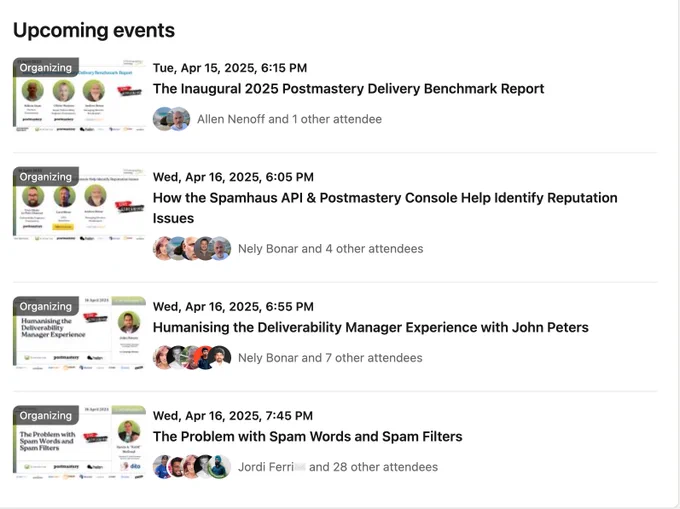View 'Nely Bonar and 7 other attendees' list

[330, 358]
